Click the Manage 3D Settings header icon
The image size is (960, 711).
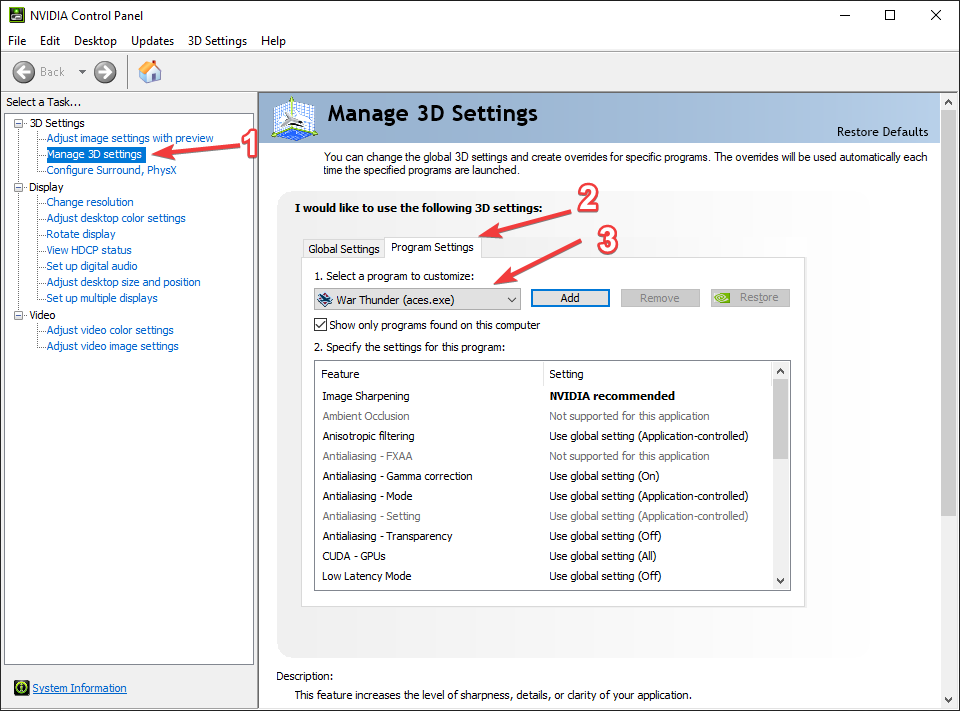click(x=294, y=118)
